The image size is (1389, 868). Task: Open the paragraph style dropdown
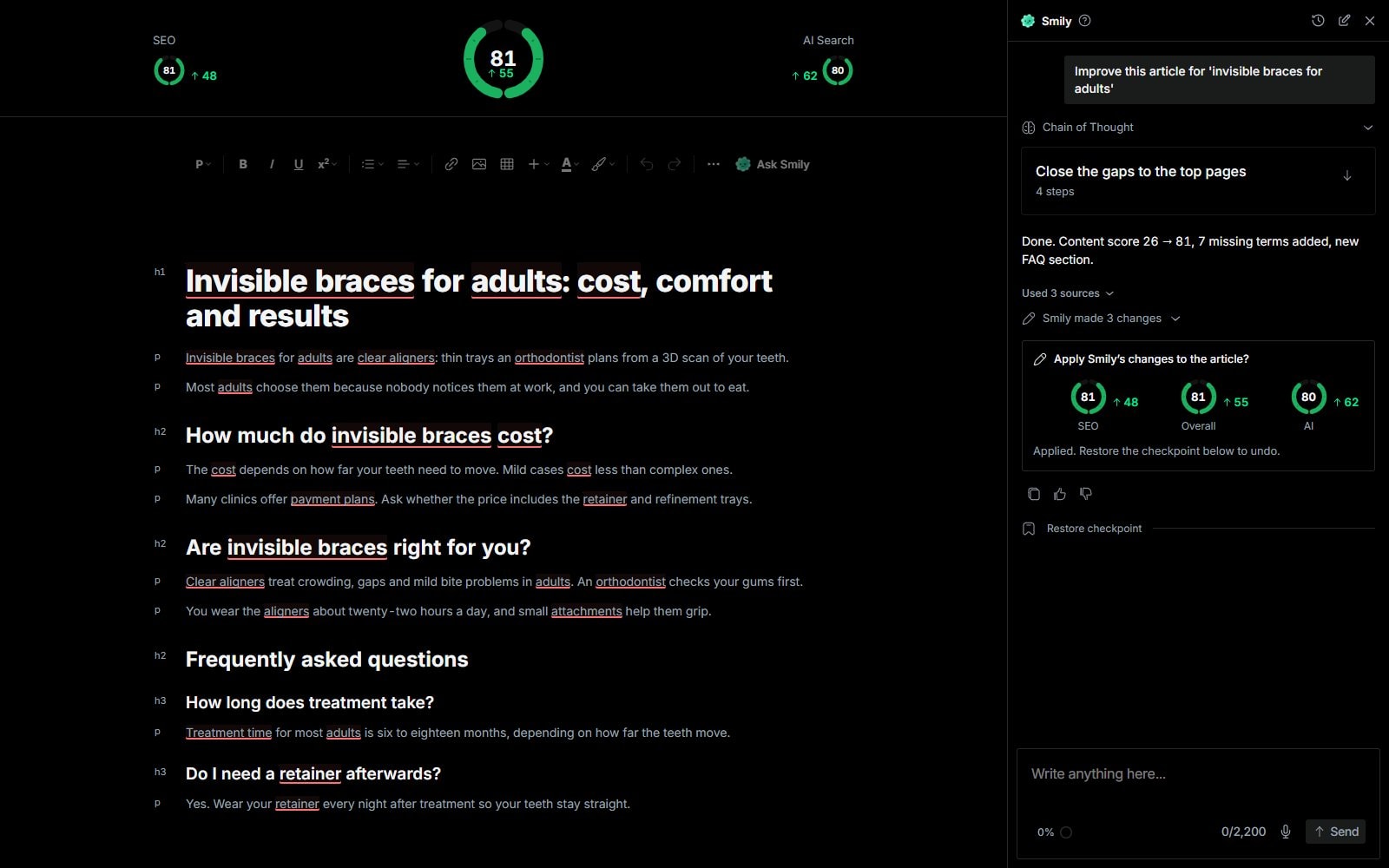[x=203, y=164]
